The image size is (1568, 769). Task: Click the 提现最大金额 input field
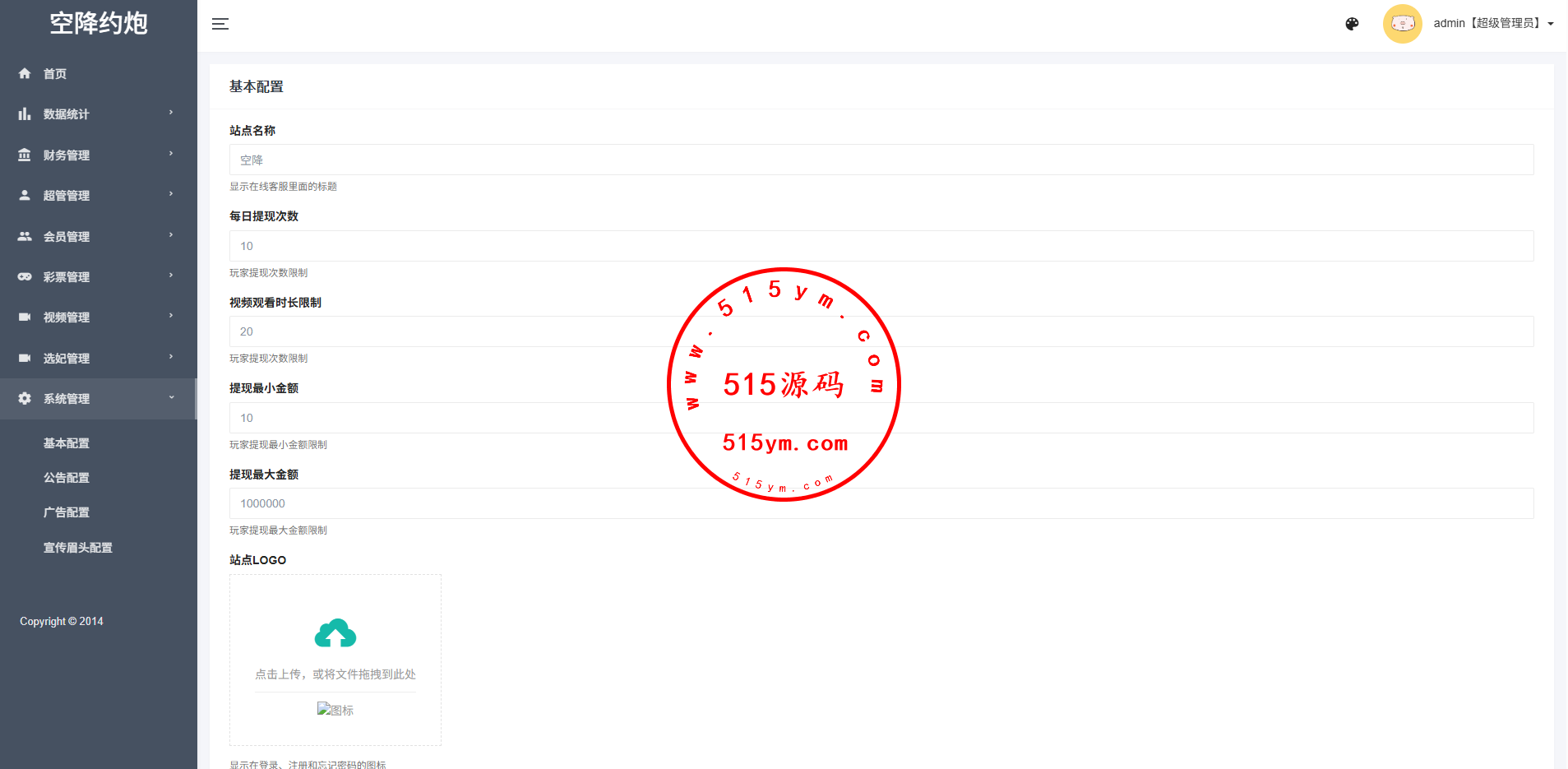point(881,503)
